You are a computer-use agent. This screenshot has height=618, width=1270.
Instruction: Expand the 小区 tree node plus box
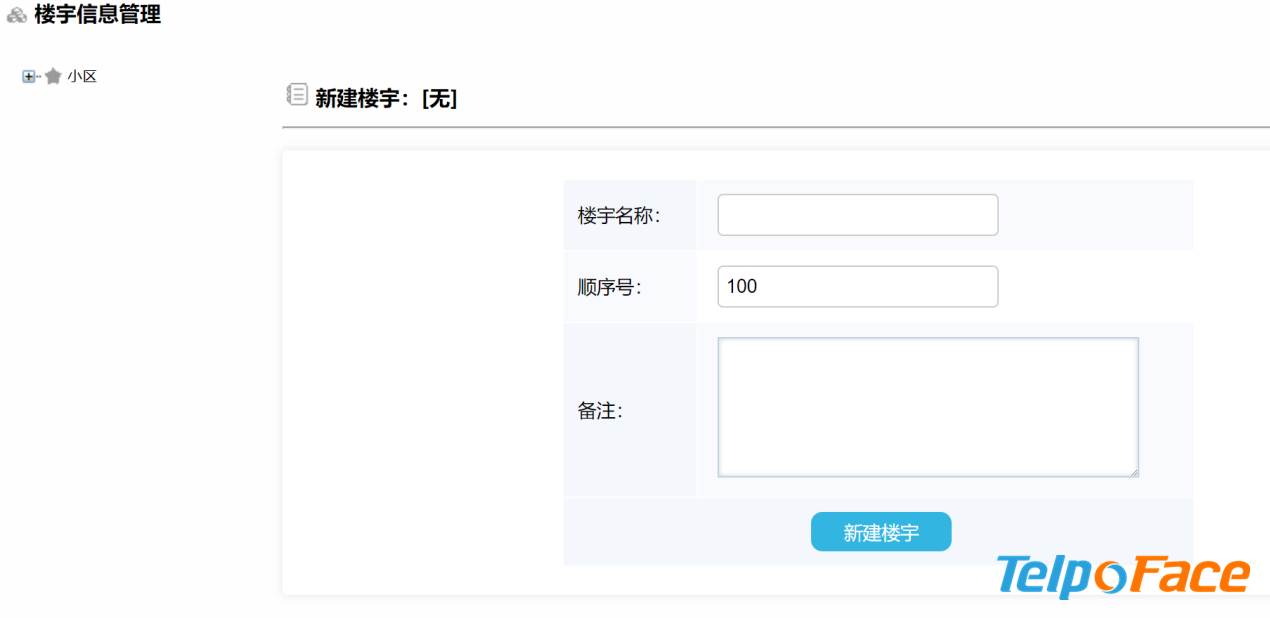point(28,76)
